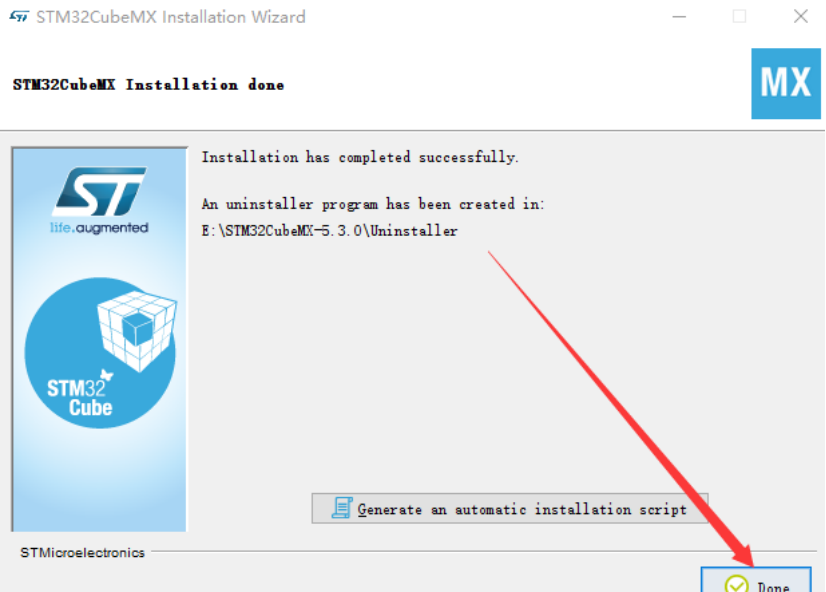
Task: Close the installation wizard window
Action: (x=801, y=16)
